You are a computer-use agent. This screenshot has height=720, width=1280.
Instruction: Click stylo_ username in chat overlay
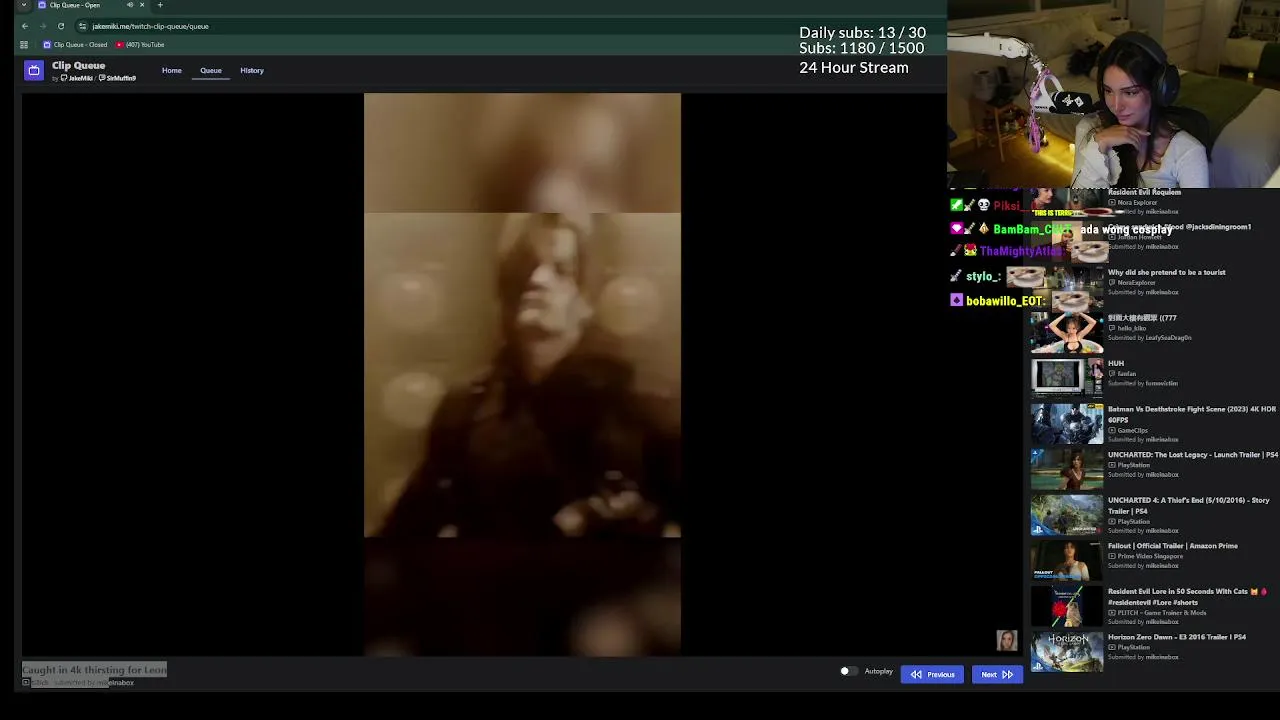[x=983, y=276]
